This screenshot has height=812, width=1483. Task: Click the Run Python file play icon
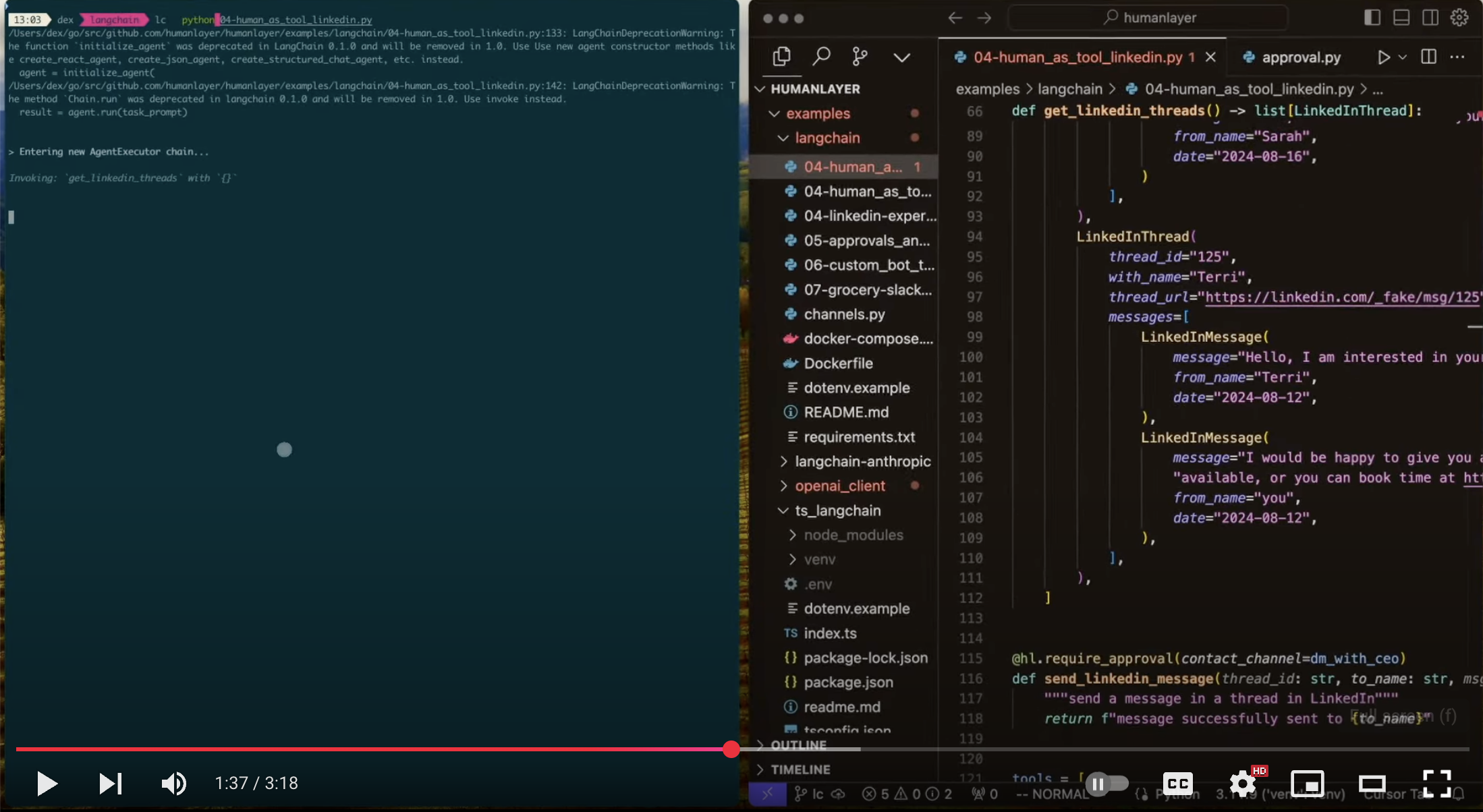1383,57
